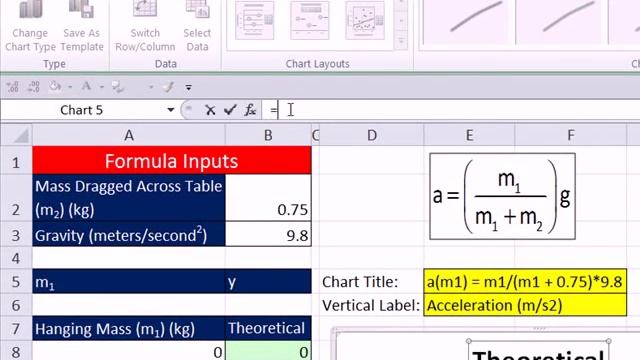640x360 pixels.
Task: Apply the third chart layout with trendline
Action: tap(364, 20)
